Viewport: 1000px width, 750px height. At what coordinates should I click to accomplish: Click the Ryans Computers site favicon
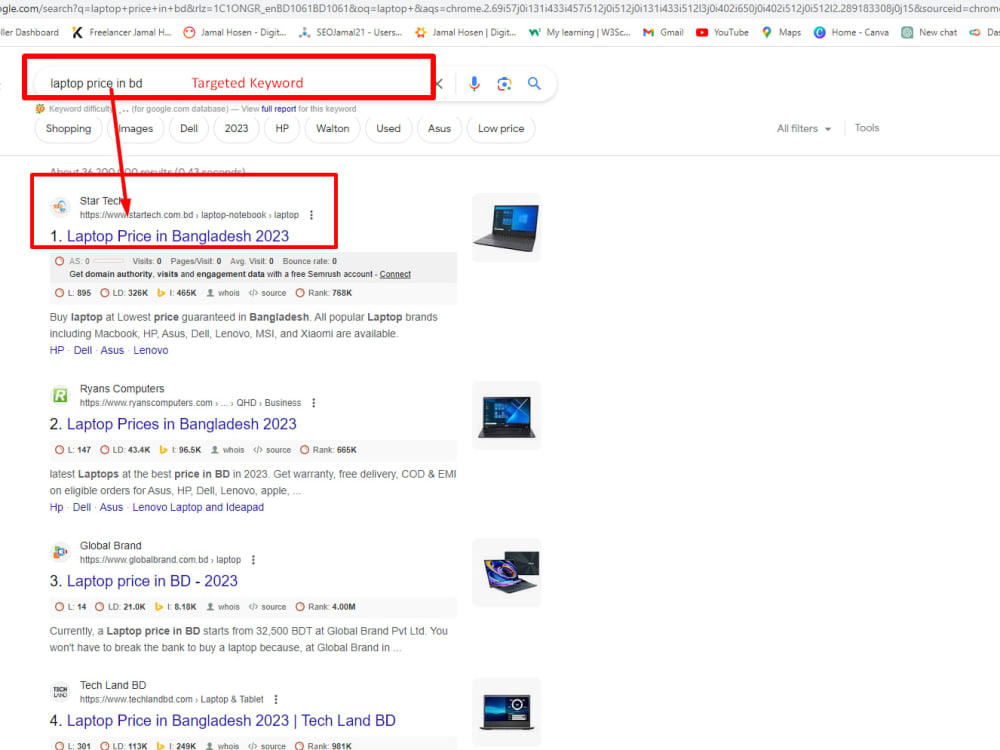click(x=60, y=395)
